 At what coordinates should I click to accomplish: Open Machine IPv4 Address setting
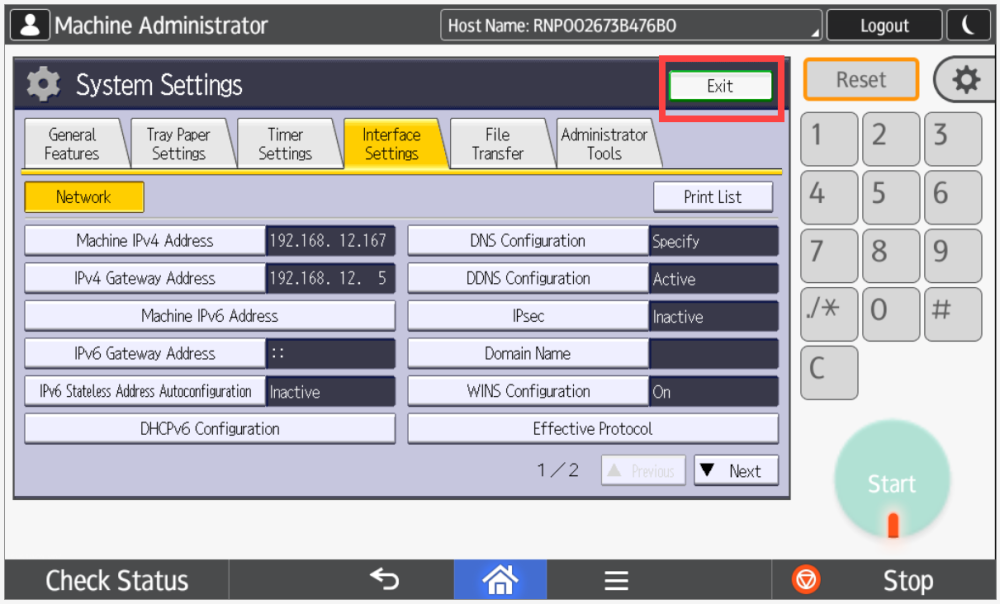tap(145, 240)
